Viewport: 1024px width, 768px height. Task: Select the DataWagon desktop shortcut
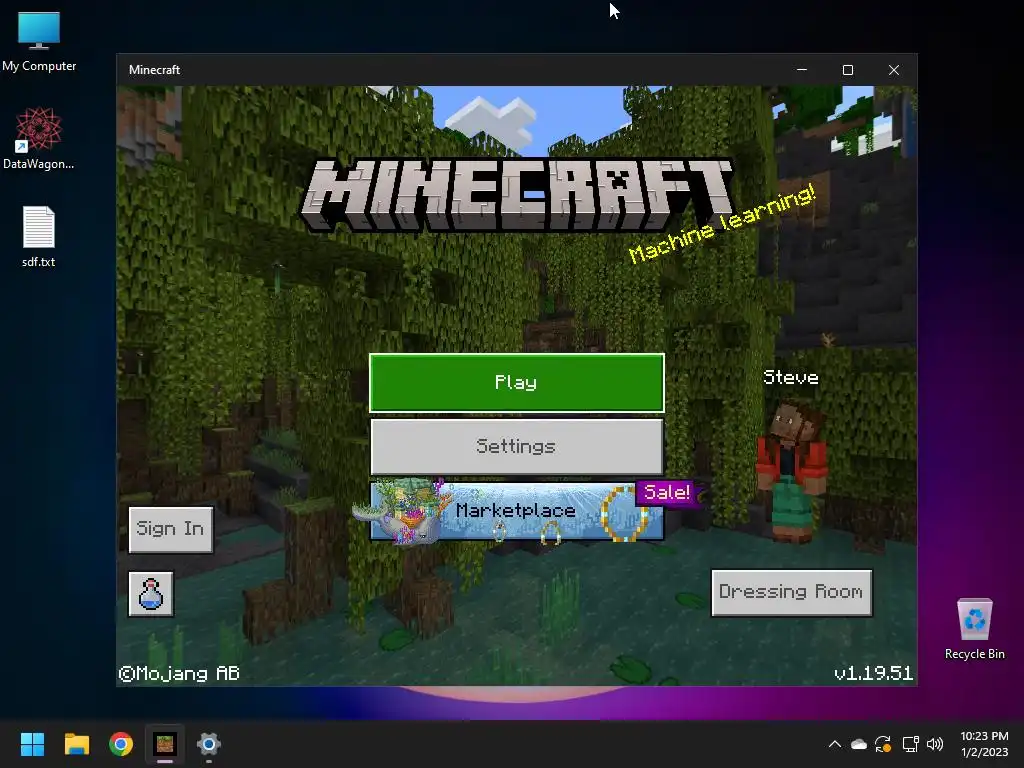tap(39, 138)
